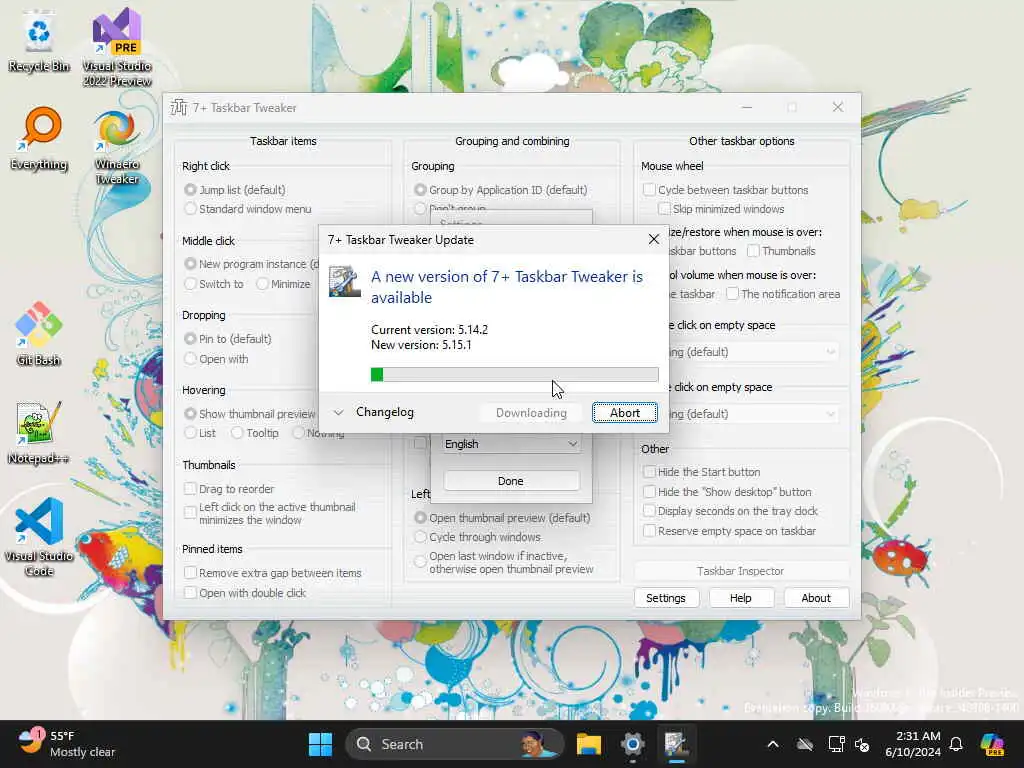
Task: Select the List hovering radio option
Action: click(x=190, y=433)
